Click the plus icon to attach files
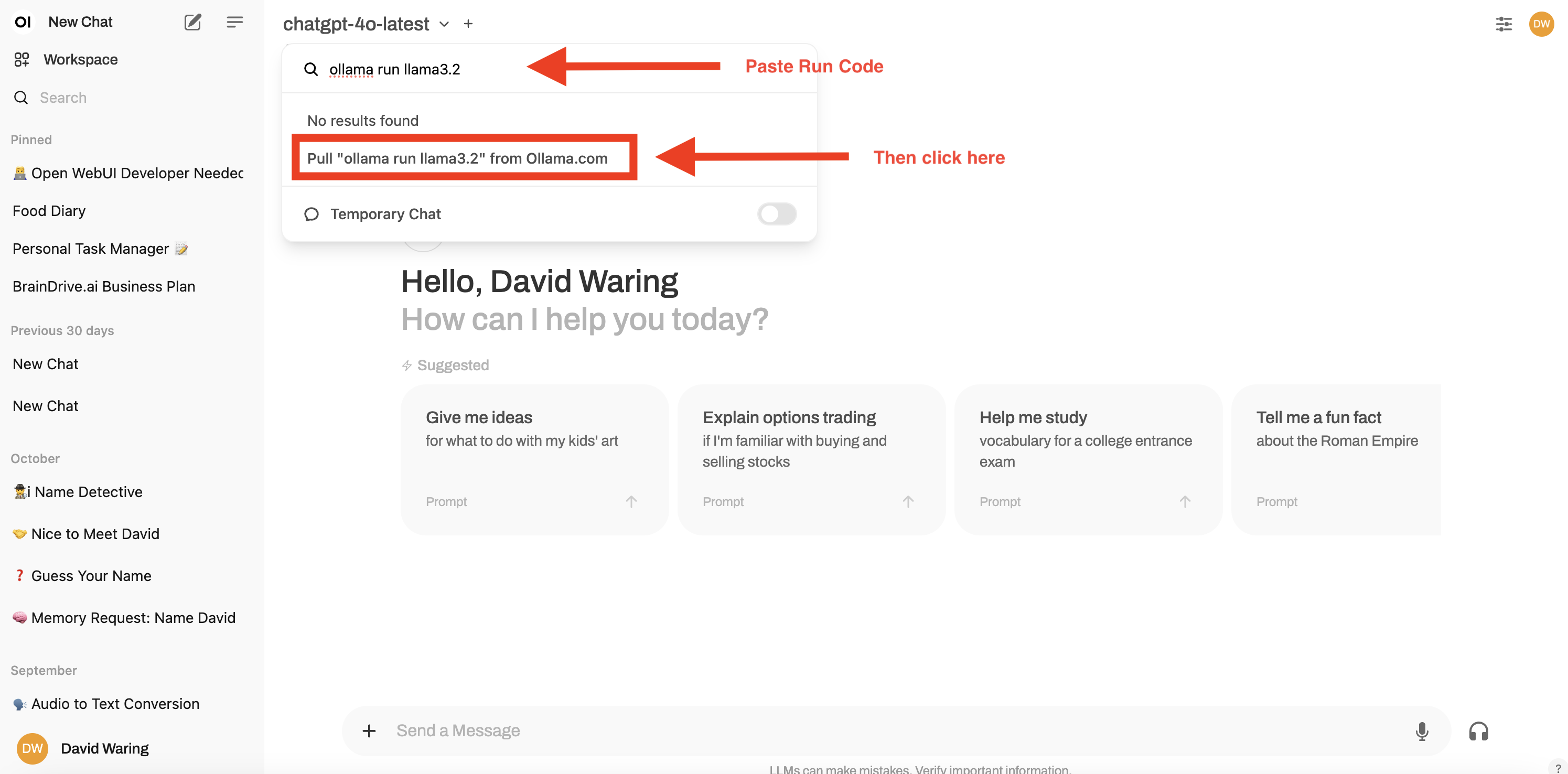The height and width of the screenshot is (774, 1568). 369,730
